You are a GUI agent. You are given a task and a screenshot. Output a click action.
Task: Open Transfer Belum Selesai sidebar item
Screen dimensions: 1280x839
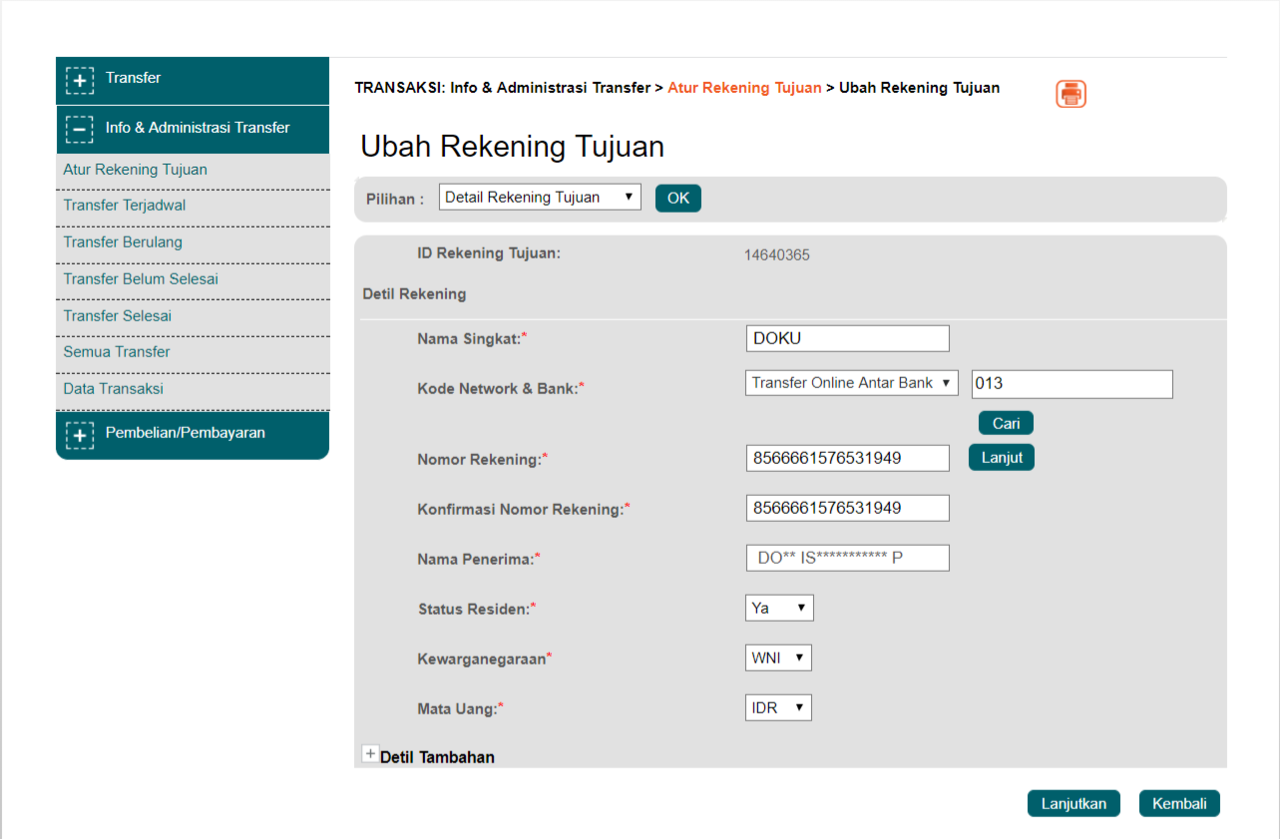click(192, 279)
